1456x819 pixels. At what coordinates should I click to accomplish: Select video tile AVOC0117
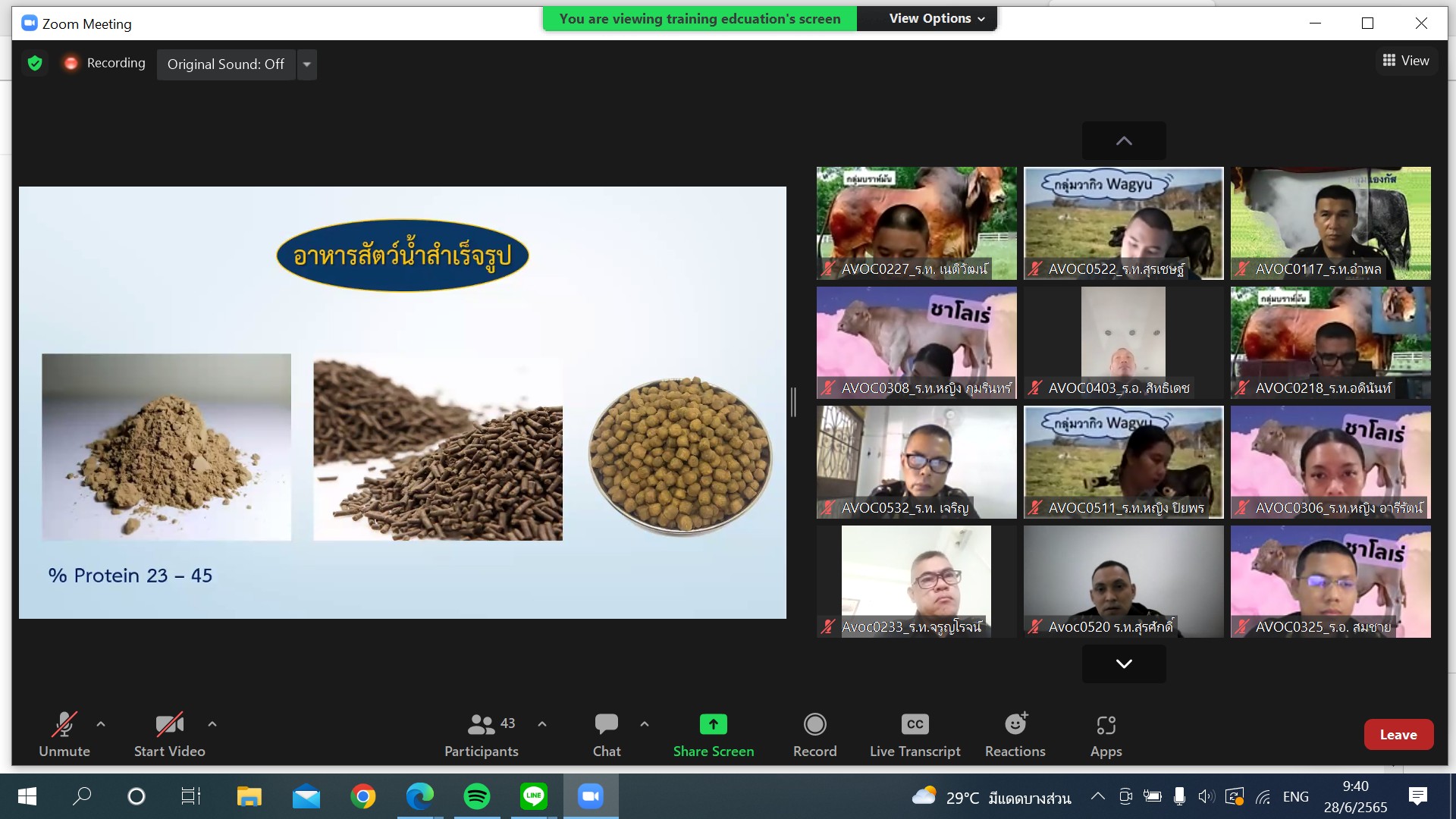click(1330, 223)
